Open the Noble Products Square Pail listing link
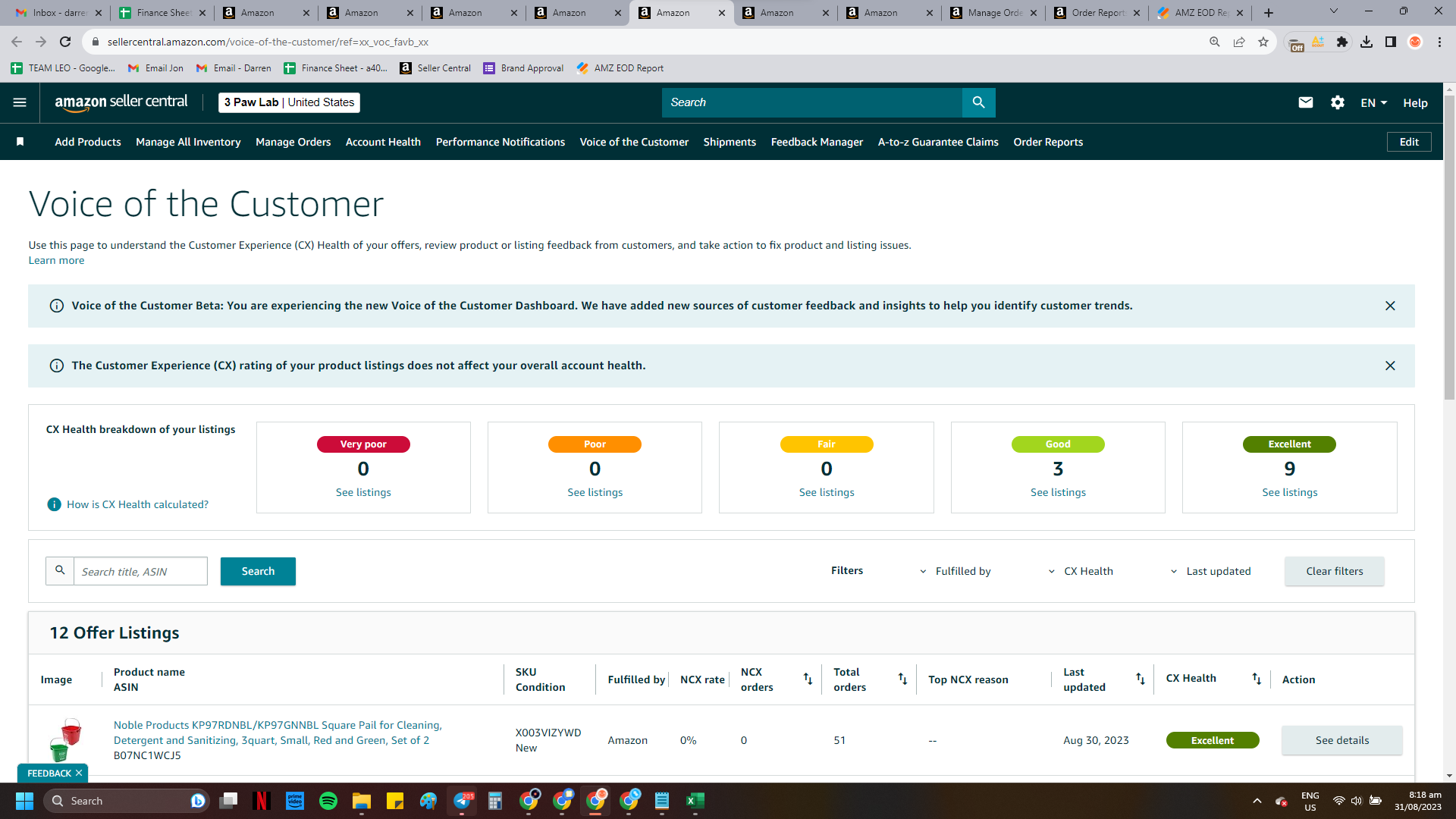Image resolution: width=1456 pixels, height=819 pixels. pyautogui.click(x=278, y=733)
